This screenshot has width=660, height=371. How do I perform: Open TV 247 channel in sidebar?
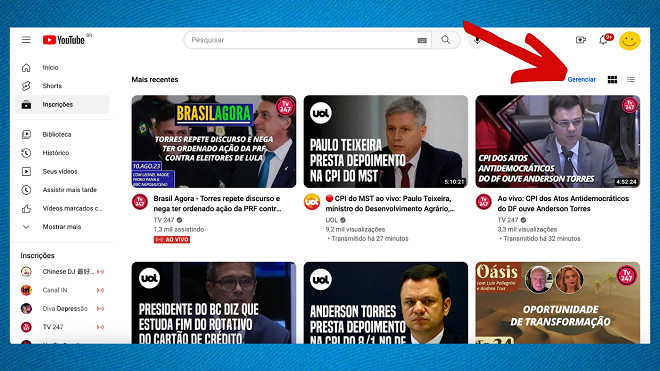click(x=62, y=327)
